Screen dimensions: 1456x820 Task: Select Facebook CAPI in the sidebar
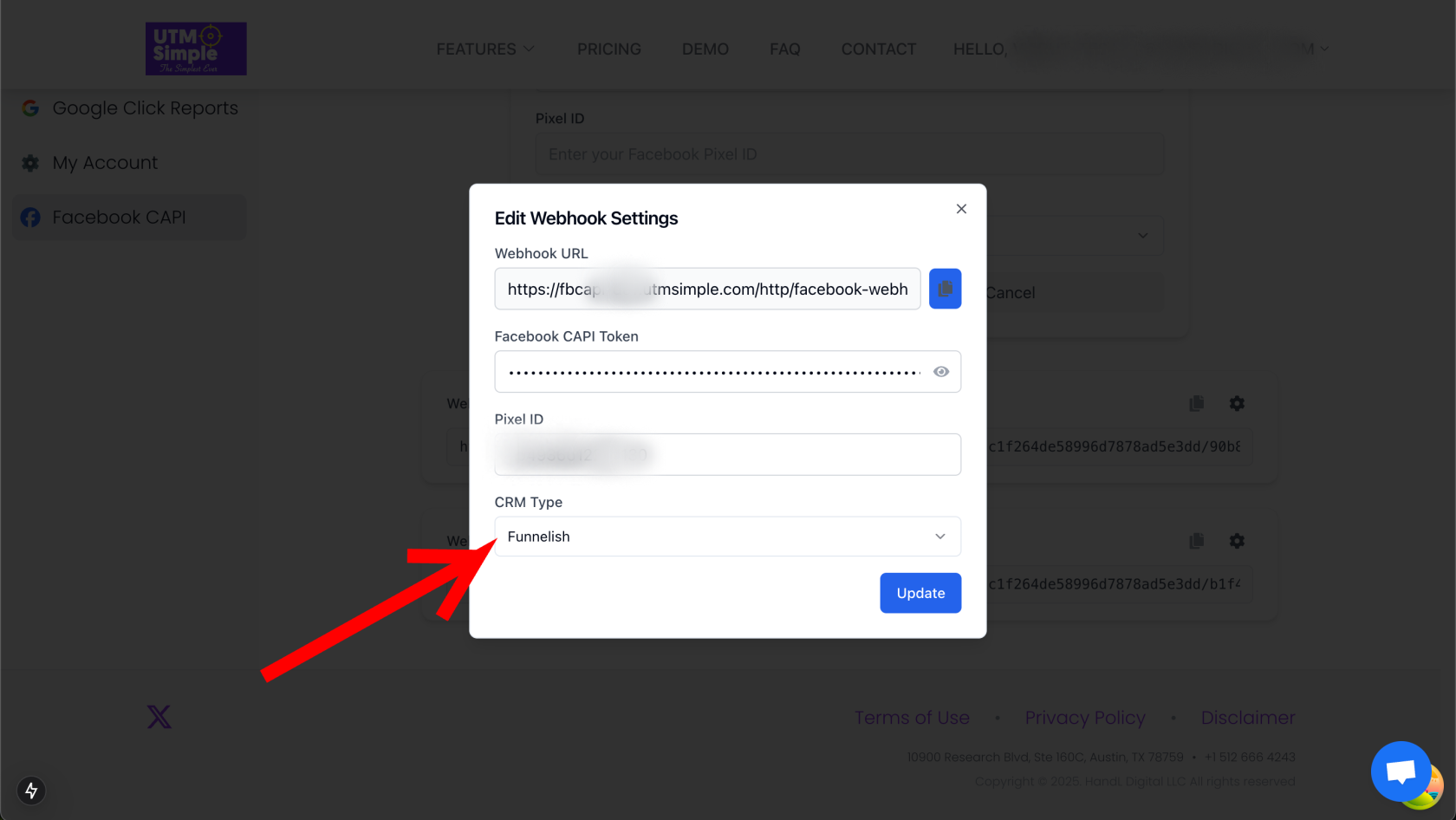pos(119,218)
